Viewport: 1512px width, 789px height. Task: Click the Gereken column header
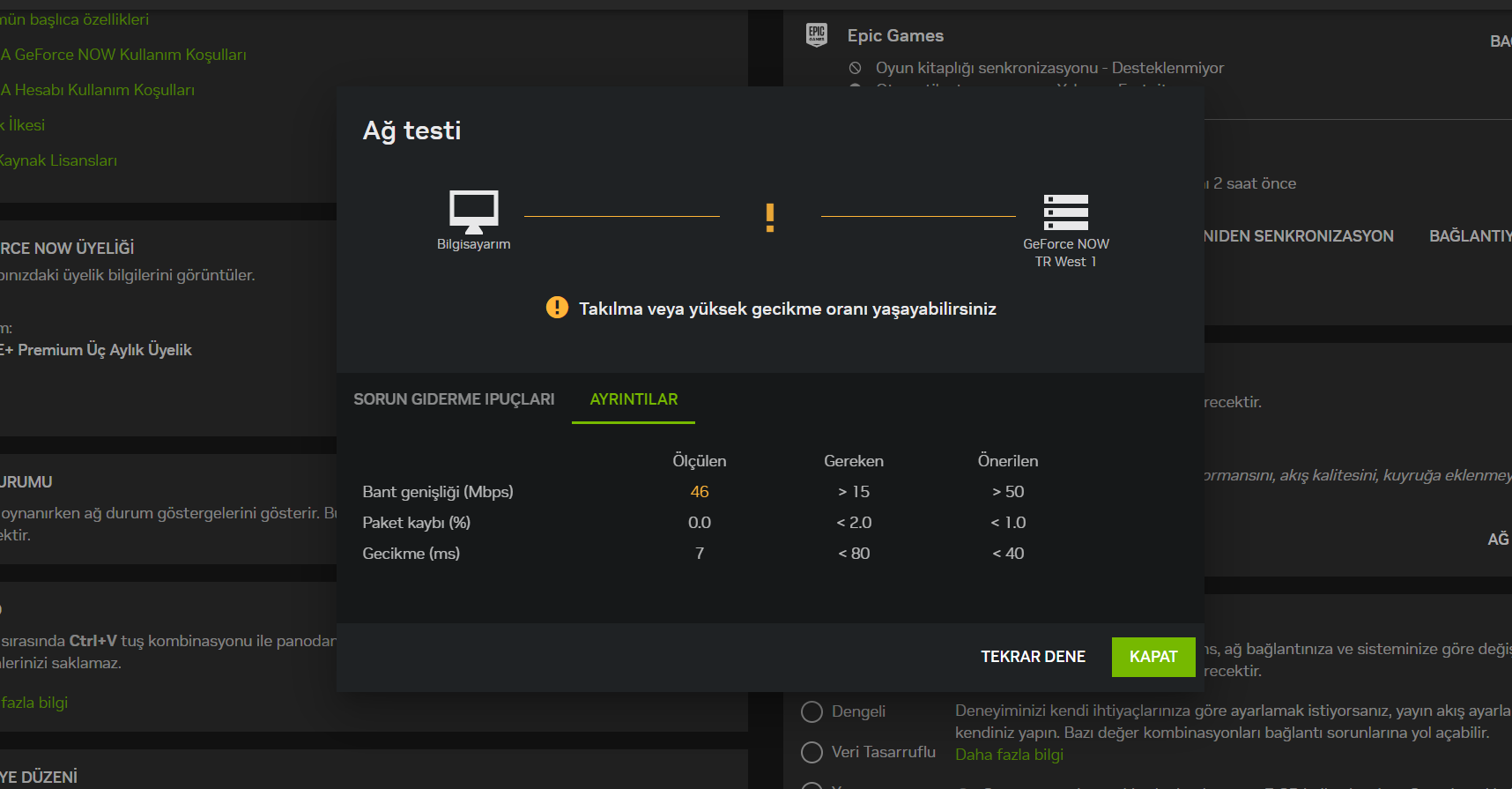pyautogui.click(x=854, y=461)
